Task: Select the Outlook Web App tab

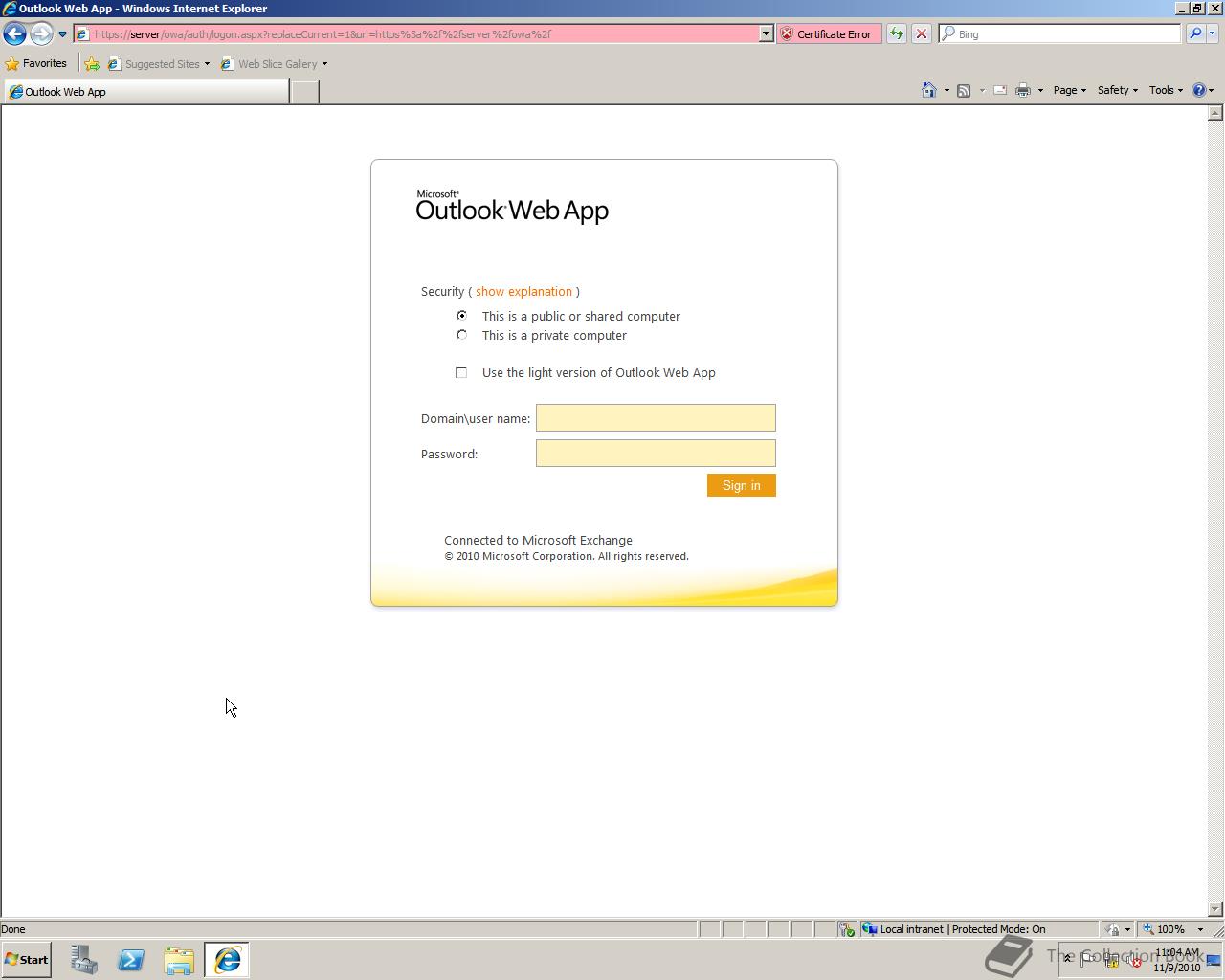Action: (x=145, y=92)
